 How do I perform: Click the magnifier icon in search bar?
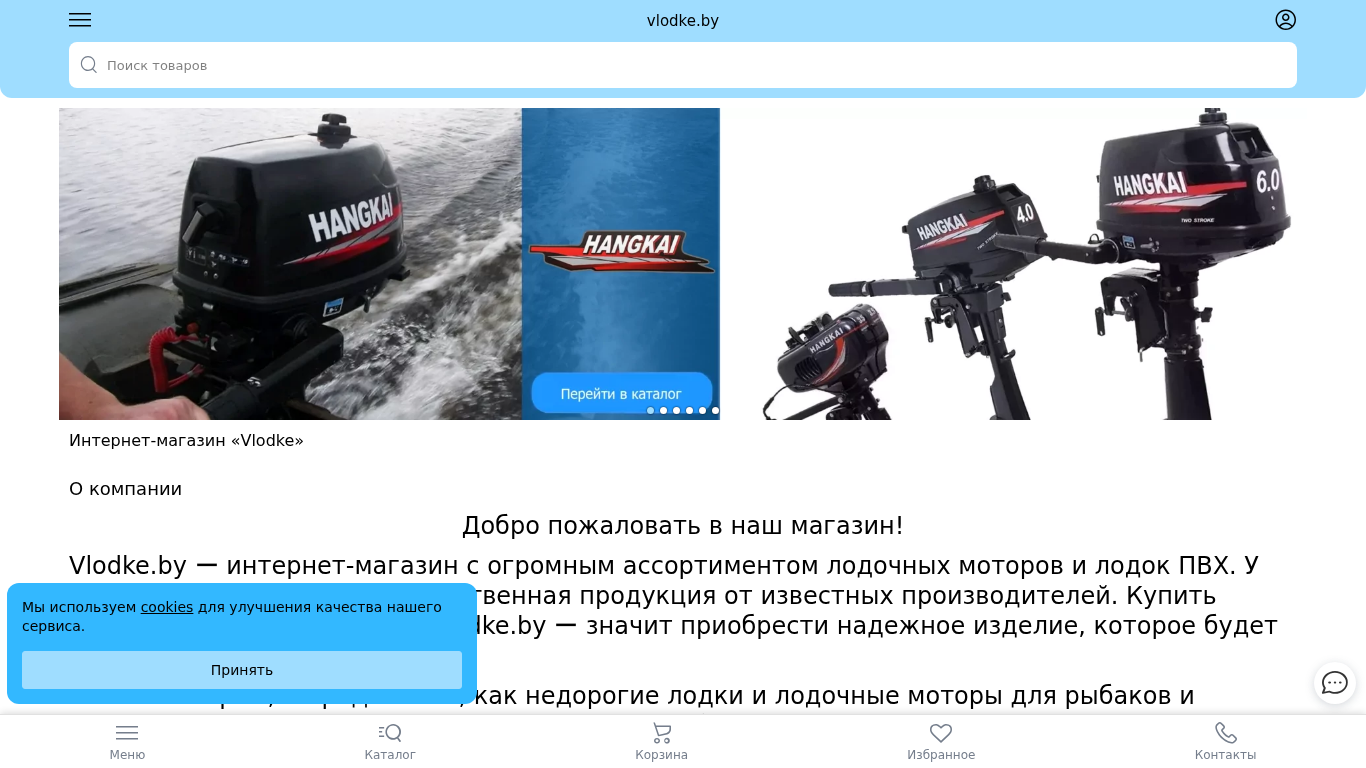click(x=89, y=65)
